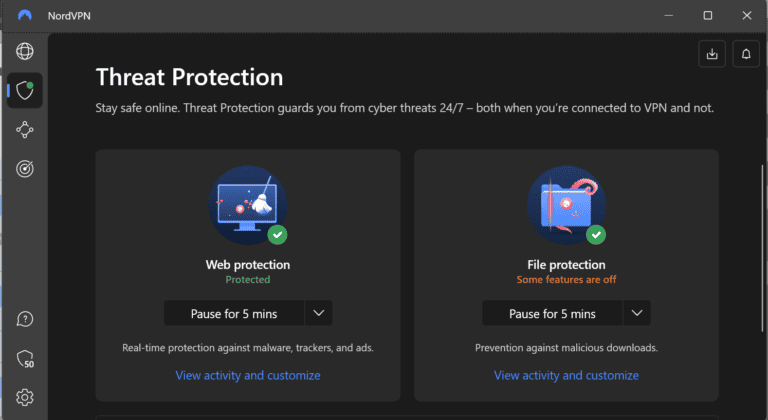This screenshot has width=768, height=420.
Task: Click the download icon at top right
Action: [712, 55]
